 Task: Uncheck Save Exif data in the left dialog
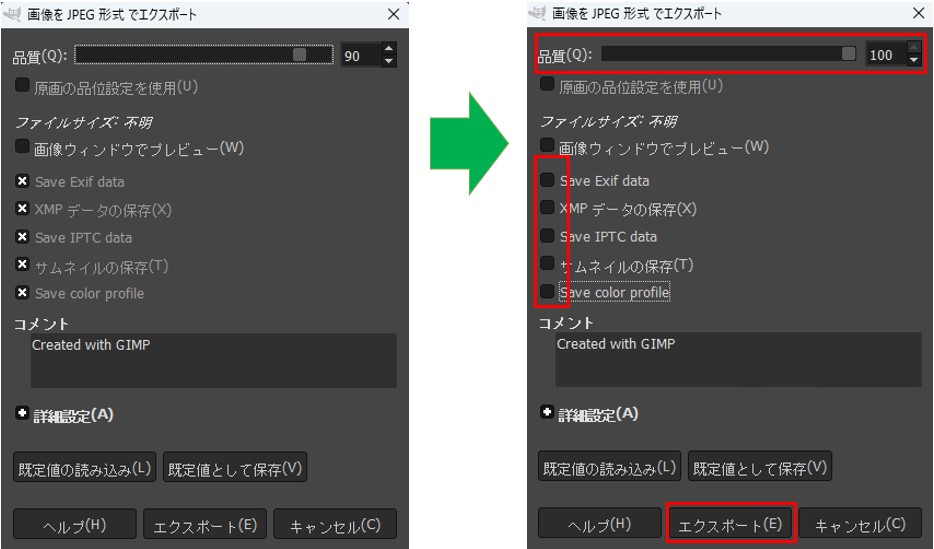click(x=22, y=181)
